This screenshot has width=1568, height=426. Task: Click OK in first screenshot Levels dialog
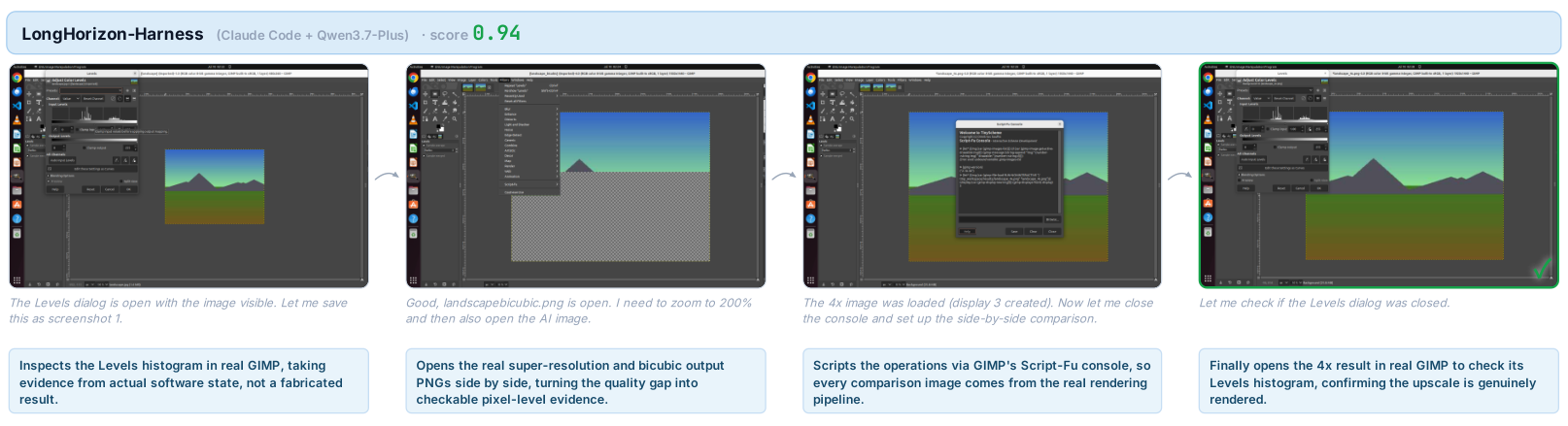pos(128,189)
